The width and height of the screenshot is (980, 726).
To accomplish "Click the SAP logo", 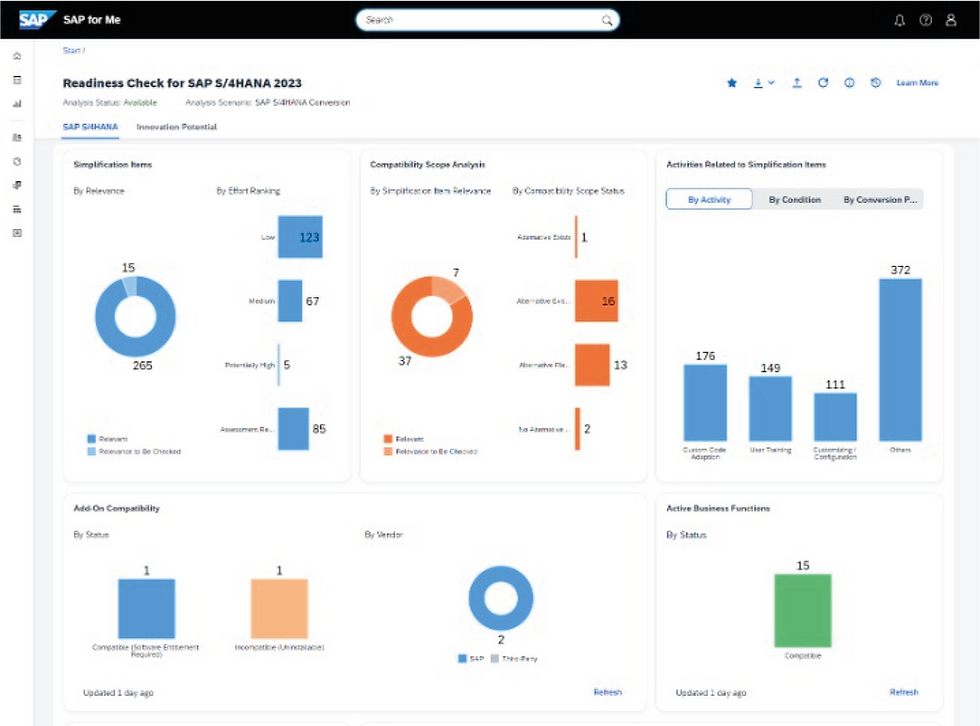I will 36,20.
